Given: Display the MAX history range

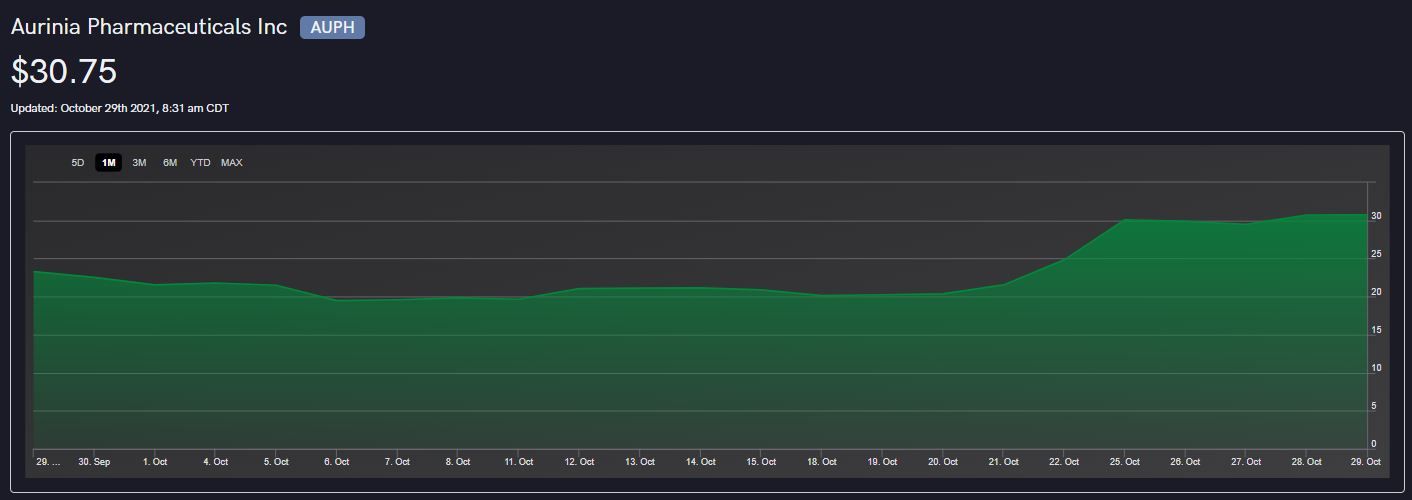Looking at the screenshot, I should point(231,163).
